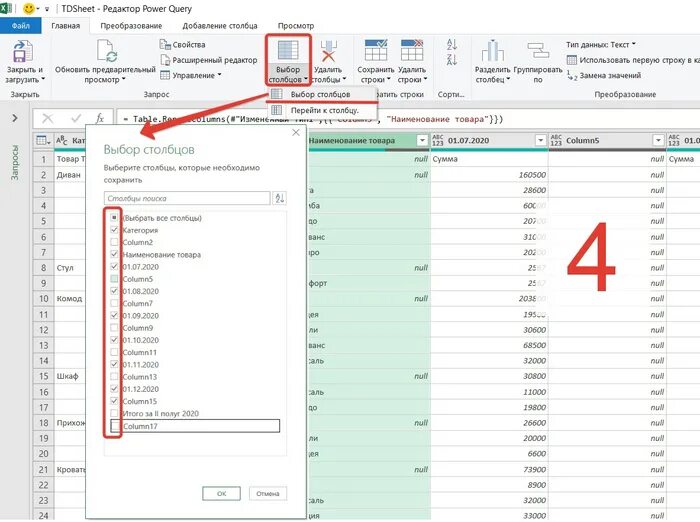
Task: Open Расширенный редактор
Action: pos(208,60)
